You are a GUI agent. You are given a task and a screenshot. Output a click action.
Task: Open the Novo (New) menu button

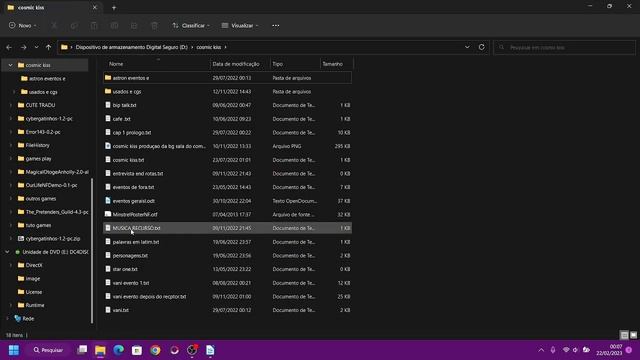pyautogui.click(x=22, y=25)
